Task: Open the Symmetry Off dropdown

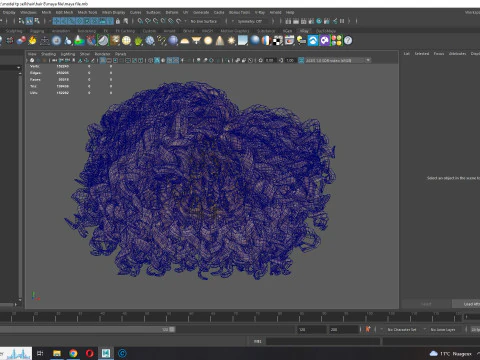Action: (249, 21)
